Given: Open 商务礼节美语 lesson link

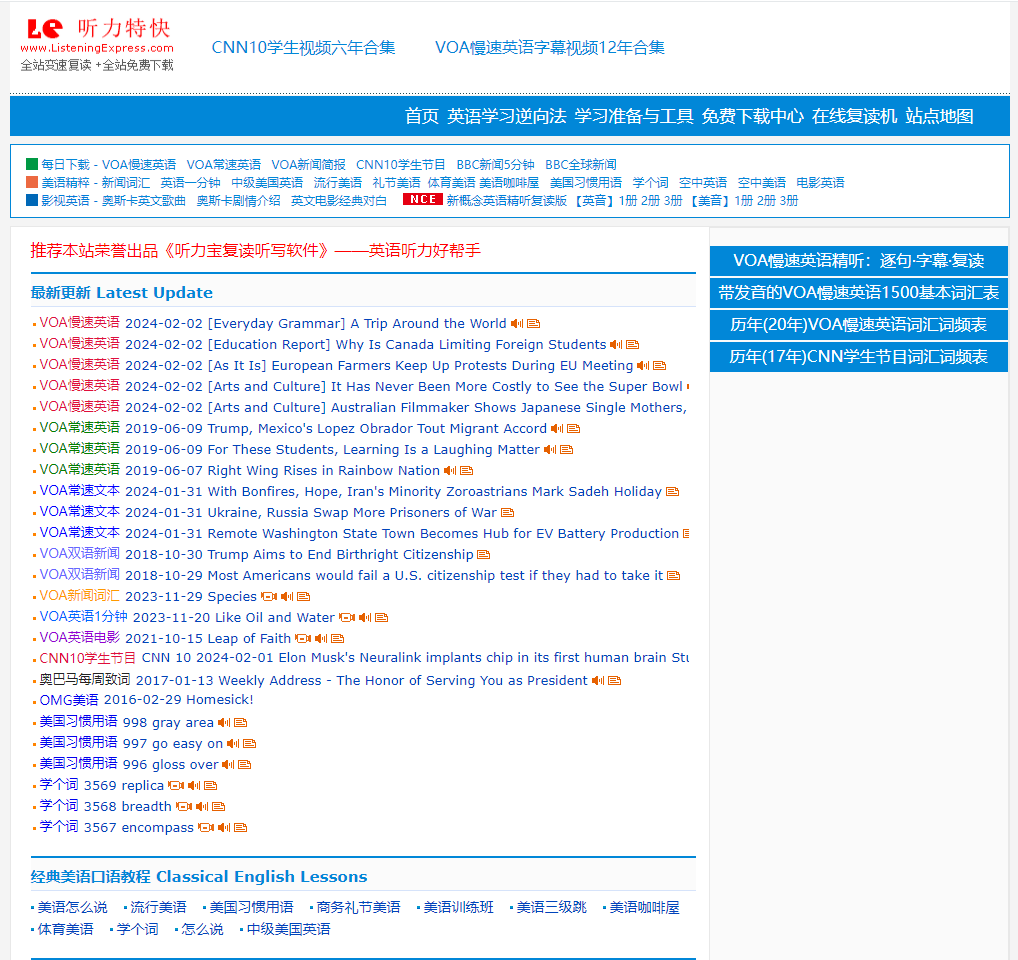Looking at the screenshot, I should [358, 907].
